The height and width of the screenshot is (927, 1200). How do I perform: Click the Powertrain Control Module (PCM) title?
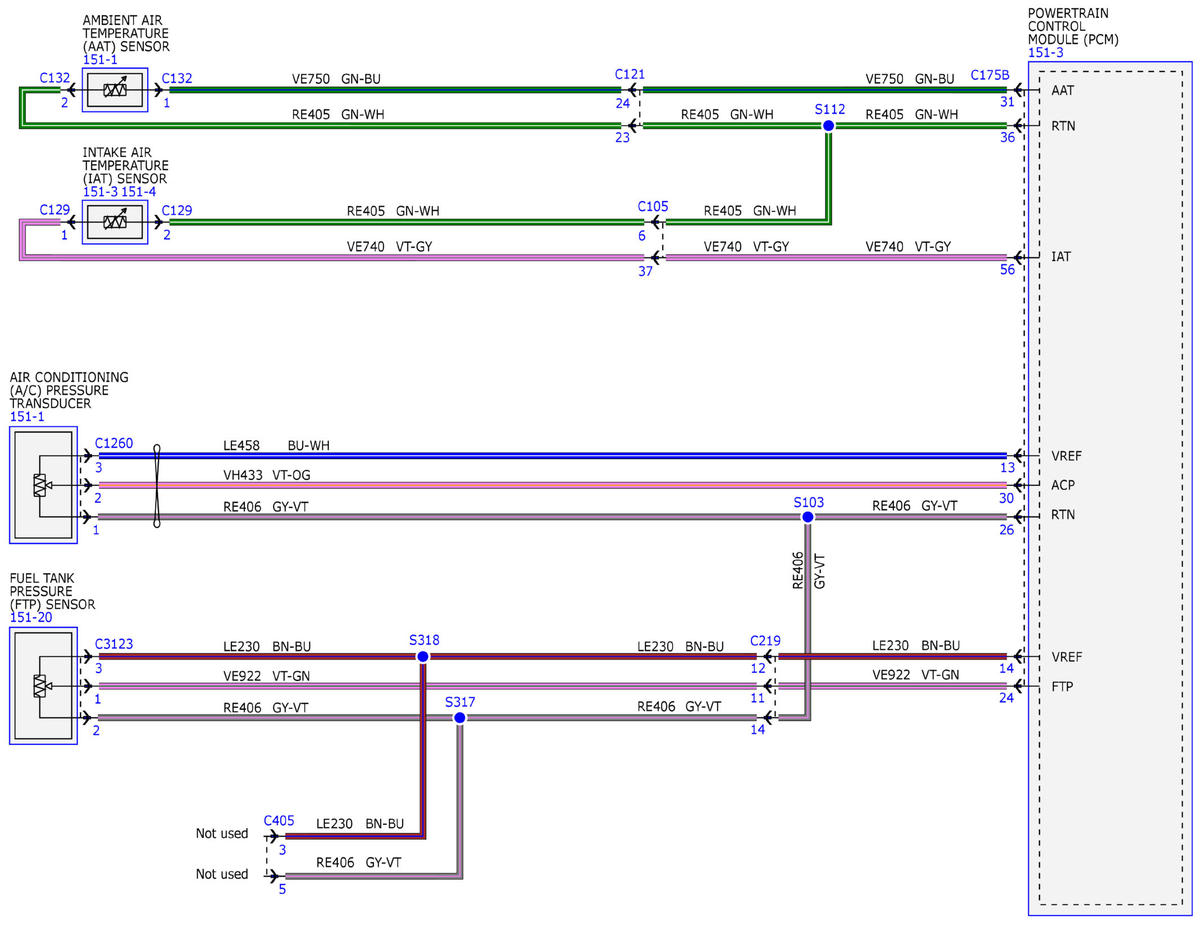click(x=1073, y=26)
